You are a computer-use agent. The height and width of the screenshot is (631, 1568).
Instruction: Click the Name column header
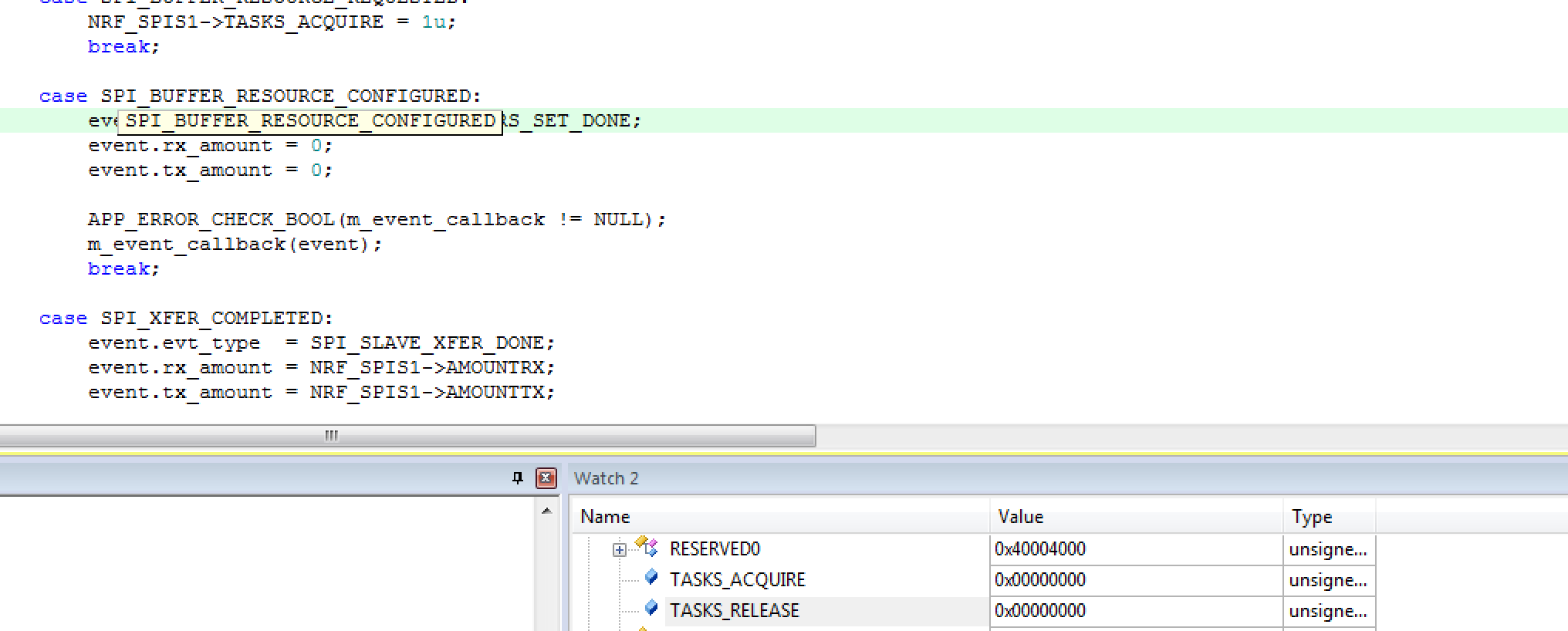[x=780, y=517]
